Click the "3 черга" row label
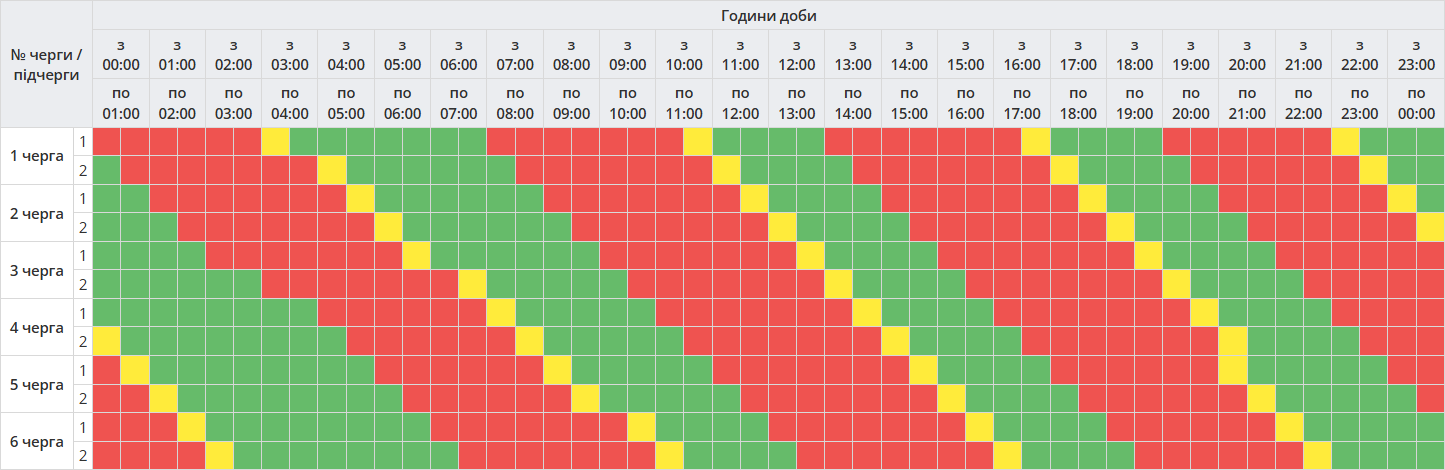The width and height of the screenshot is (1445, 470). pos(36,270)
